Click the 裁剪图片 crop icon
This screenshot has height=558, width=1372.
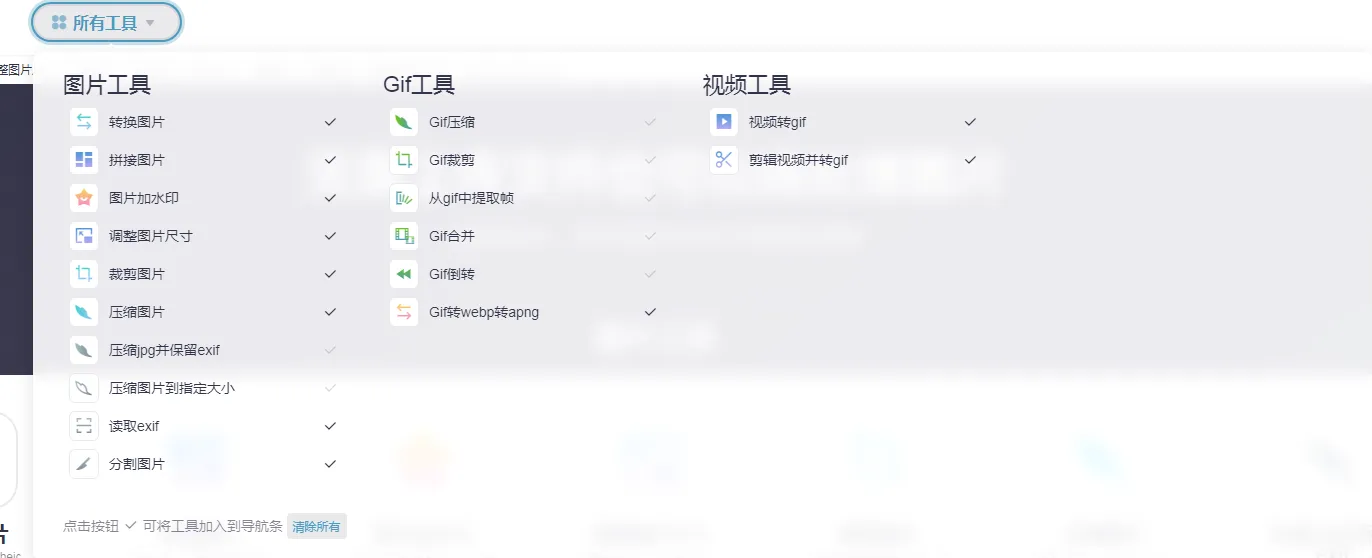point(84,274)
